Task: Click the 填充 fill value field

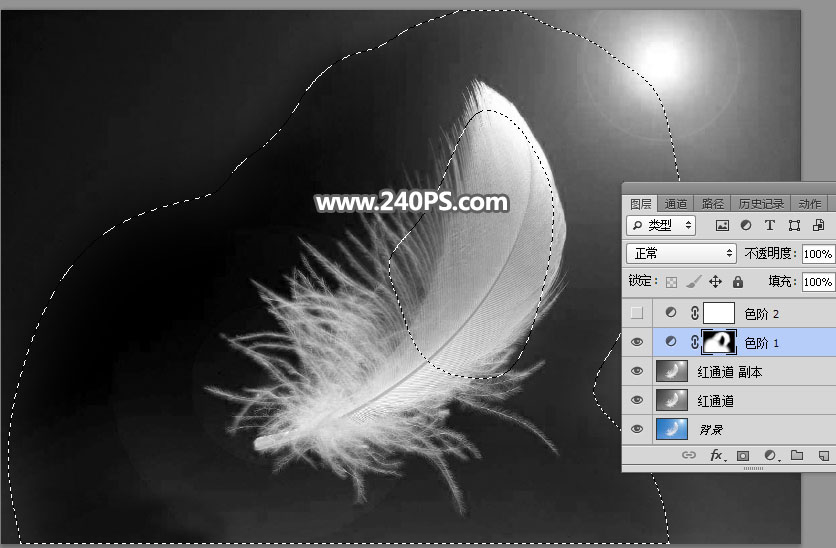Action: coord(818,281)
